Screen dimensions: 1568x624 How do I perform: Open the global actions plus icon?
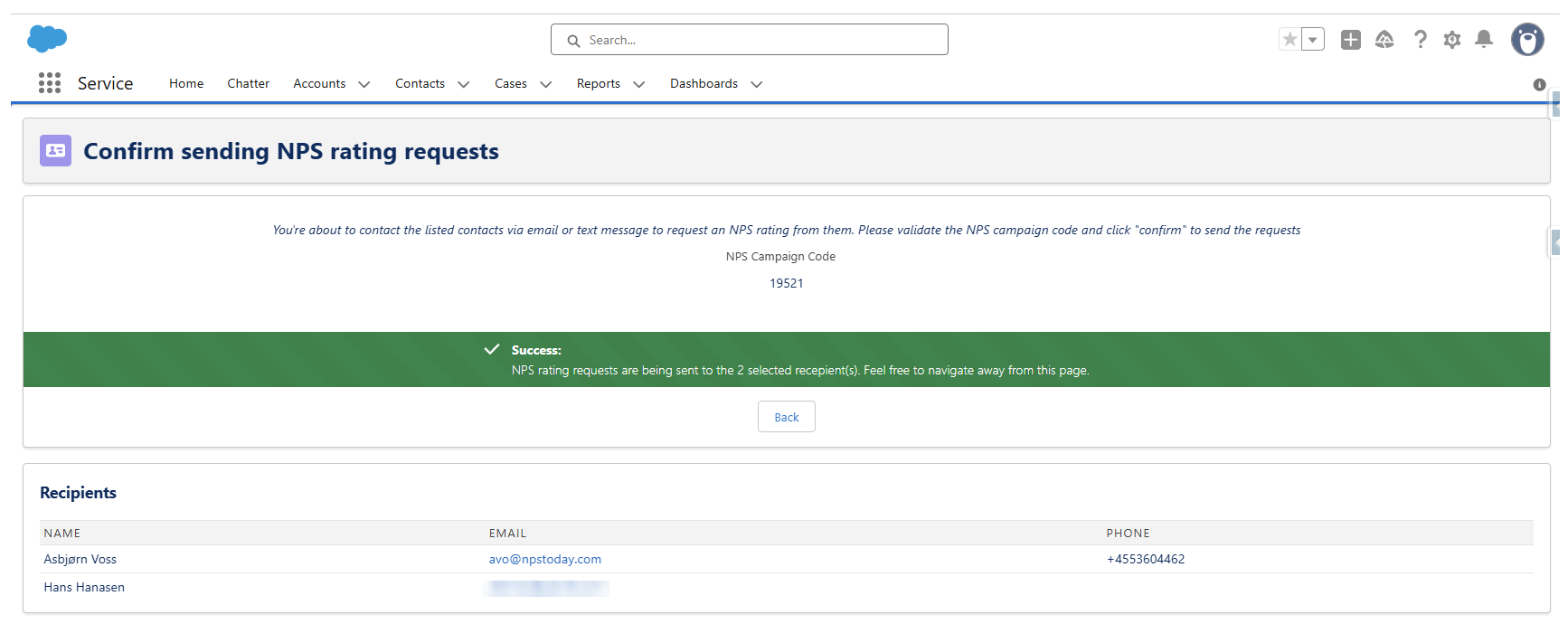click(1351, 40)
